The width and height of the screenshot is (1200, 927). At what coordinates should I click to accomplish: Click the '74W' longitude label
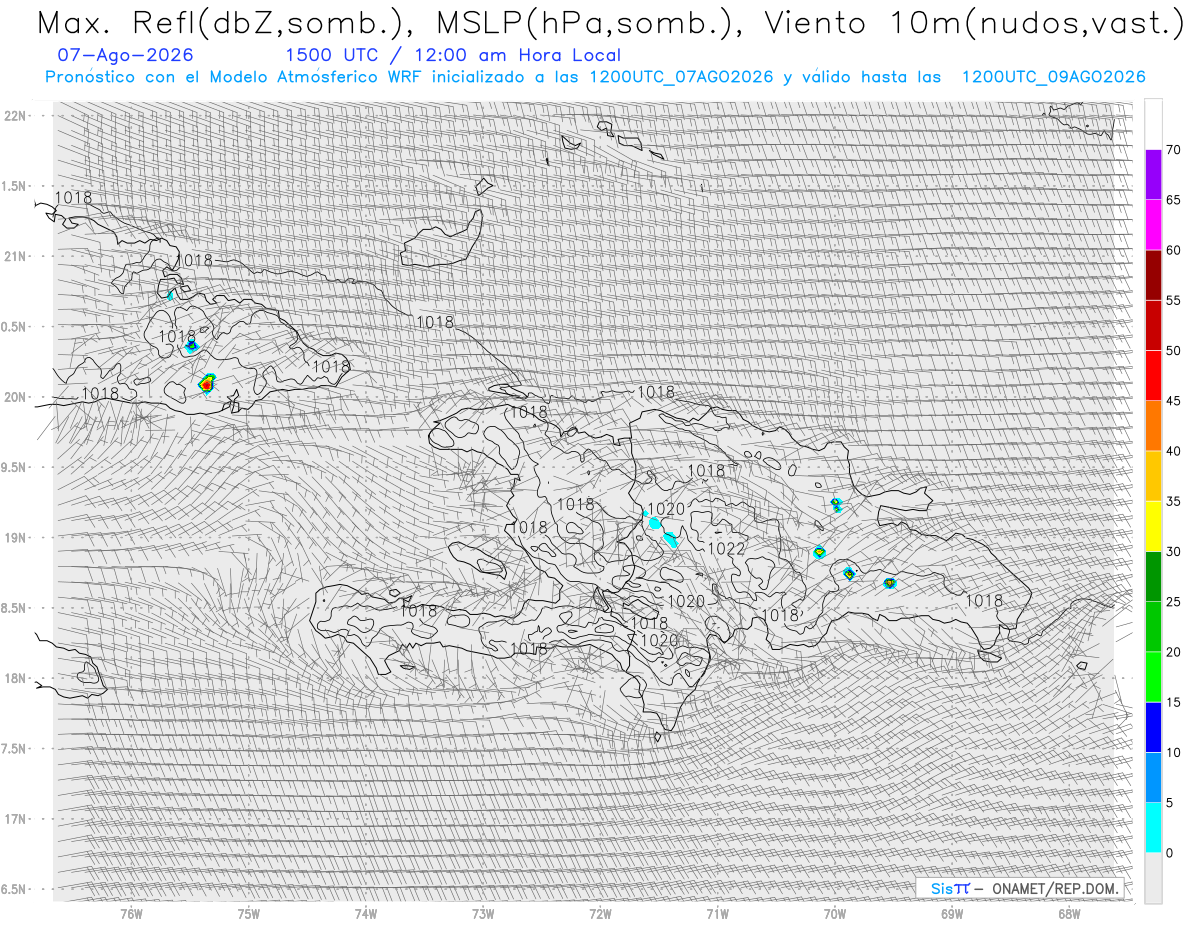366,913
